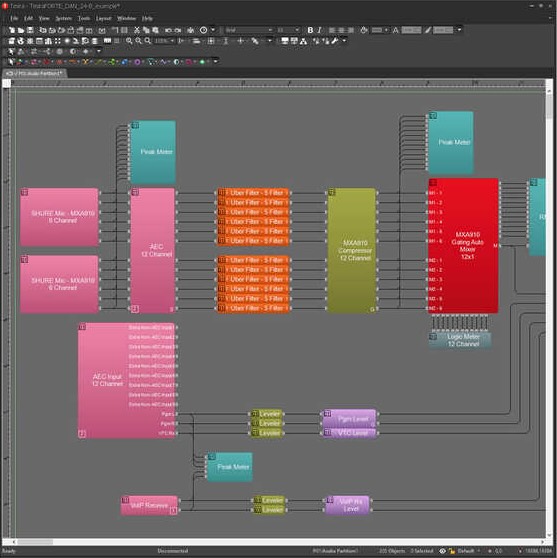Click the network tree icon
This screenshot has width=557, height=558.
(304, 41)
